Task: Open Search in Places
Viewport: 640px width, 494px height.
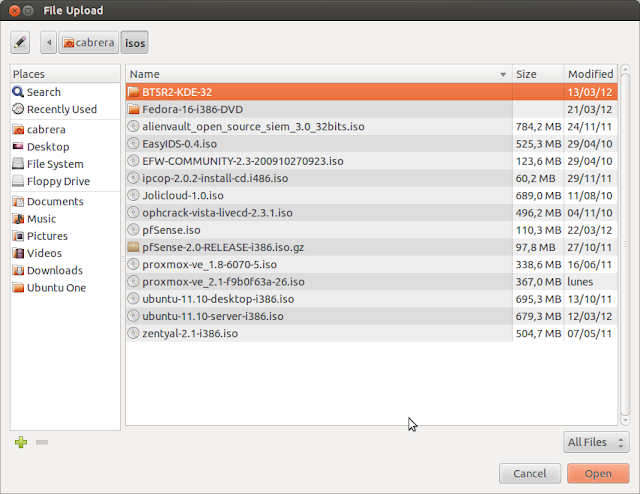Action: click(x=65, y=92)
